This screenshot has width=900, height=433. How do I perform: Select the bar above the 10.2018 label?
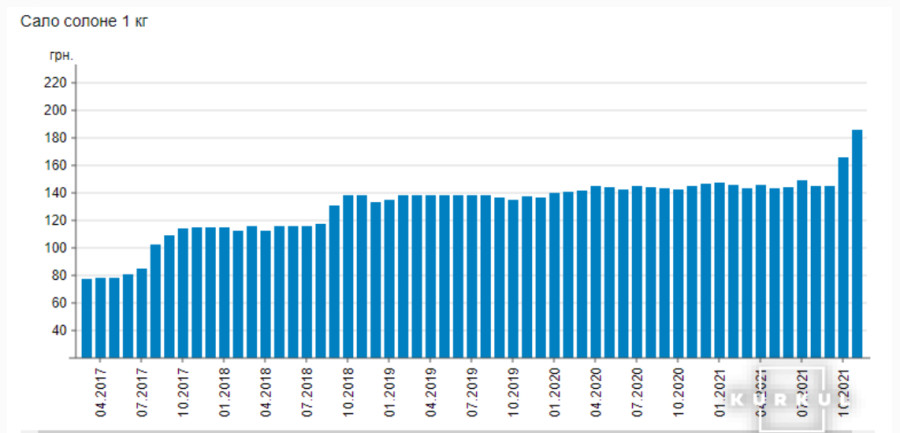tap(348, 276)
